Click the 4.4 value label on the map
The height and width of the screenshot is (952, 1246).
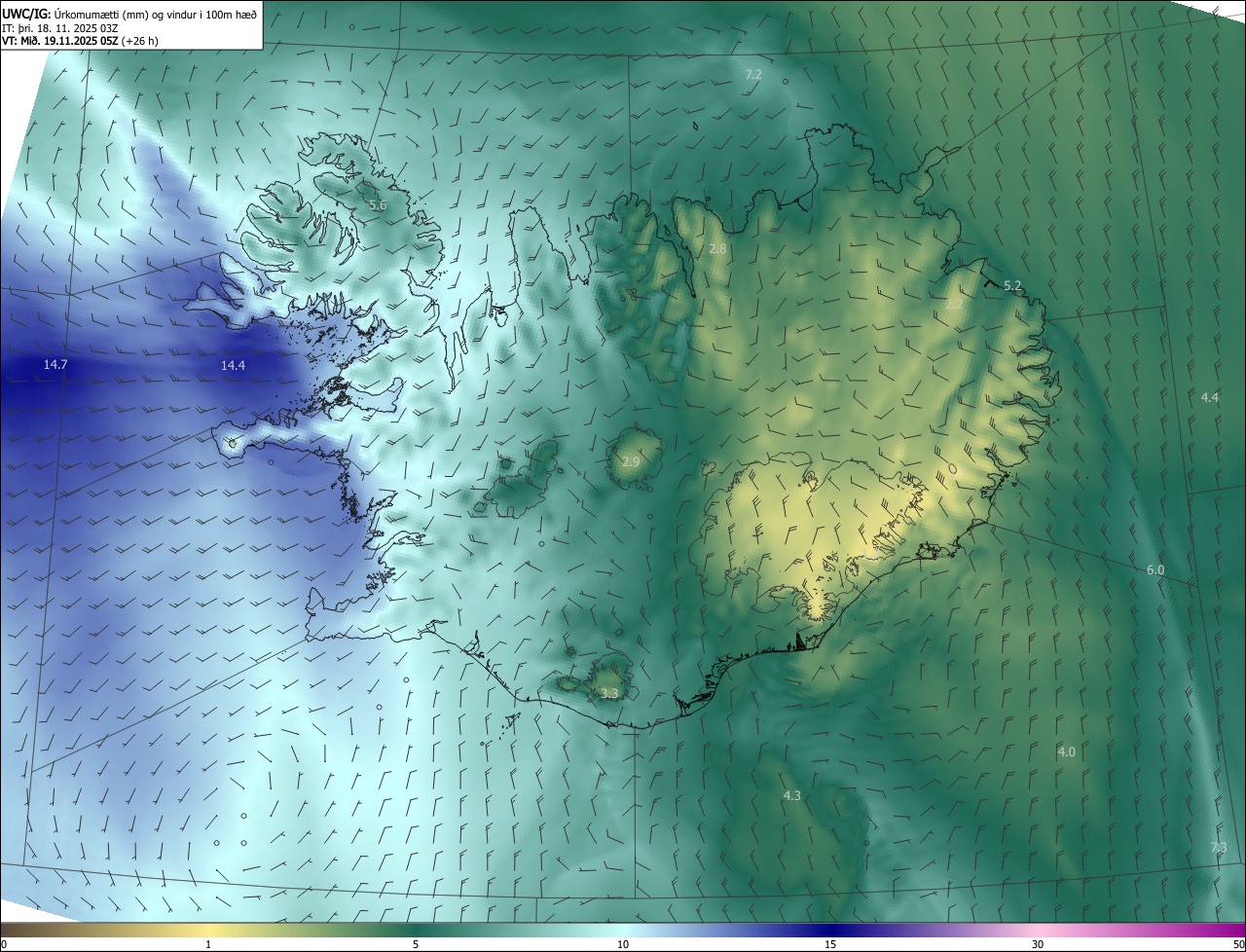pos(1210,397)
